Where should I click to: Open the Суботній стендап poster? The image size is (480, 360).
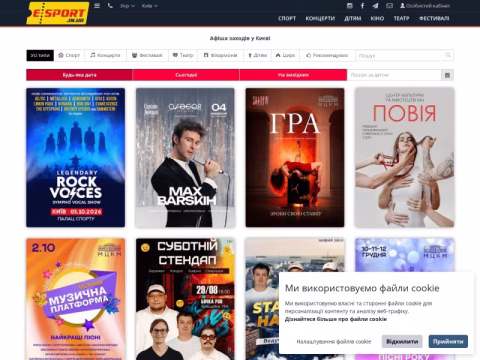click(x=185, y=299)
